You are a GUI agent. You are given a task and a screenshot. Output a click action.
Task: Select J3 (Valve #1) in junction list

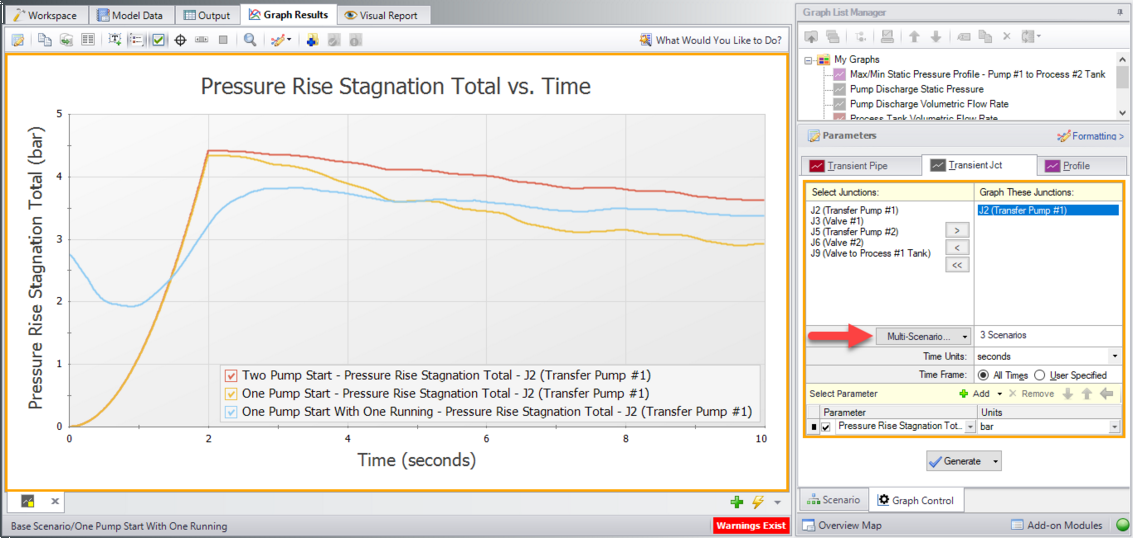(x=838, y=221)
